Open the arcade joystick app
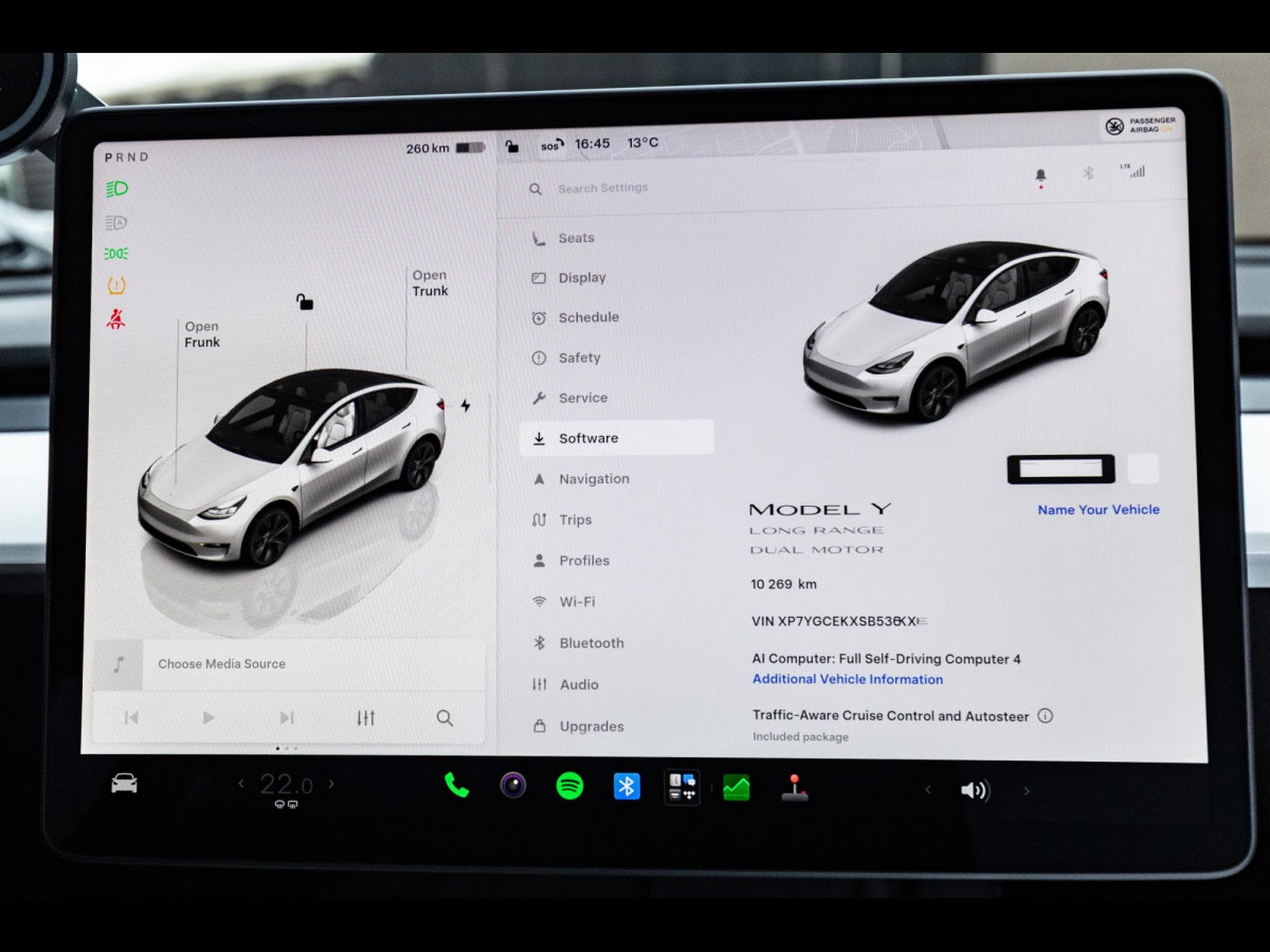Viewport: 1270px width, 952px height. (794, 788)
